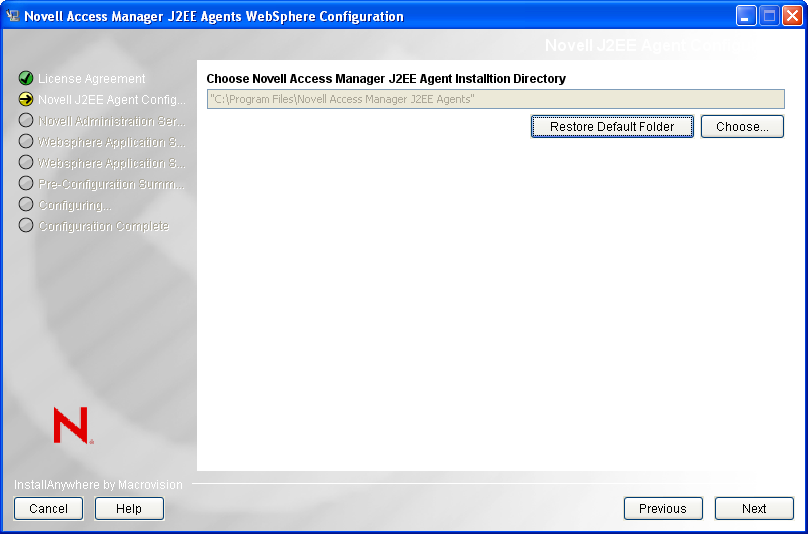
Task: Open the installer Help button
Action: pyautogui.click(x=129, y=509)
